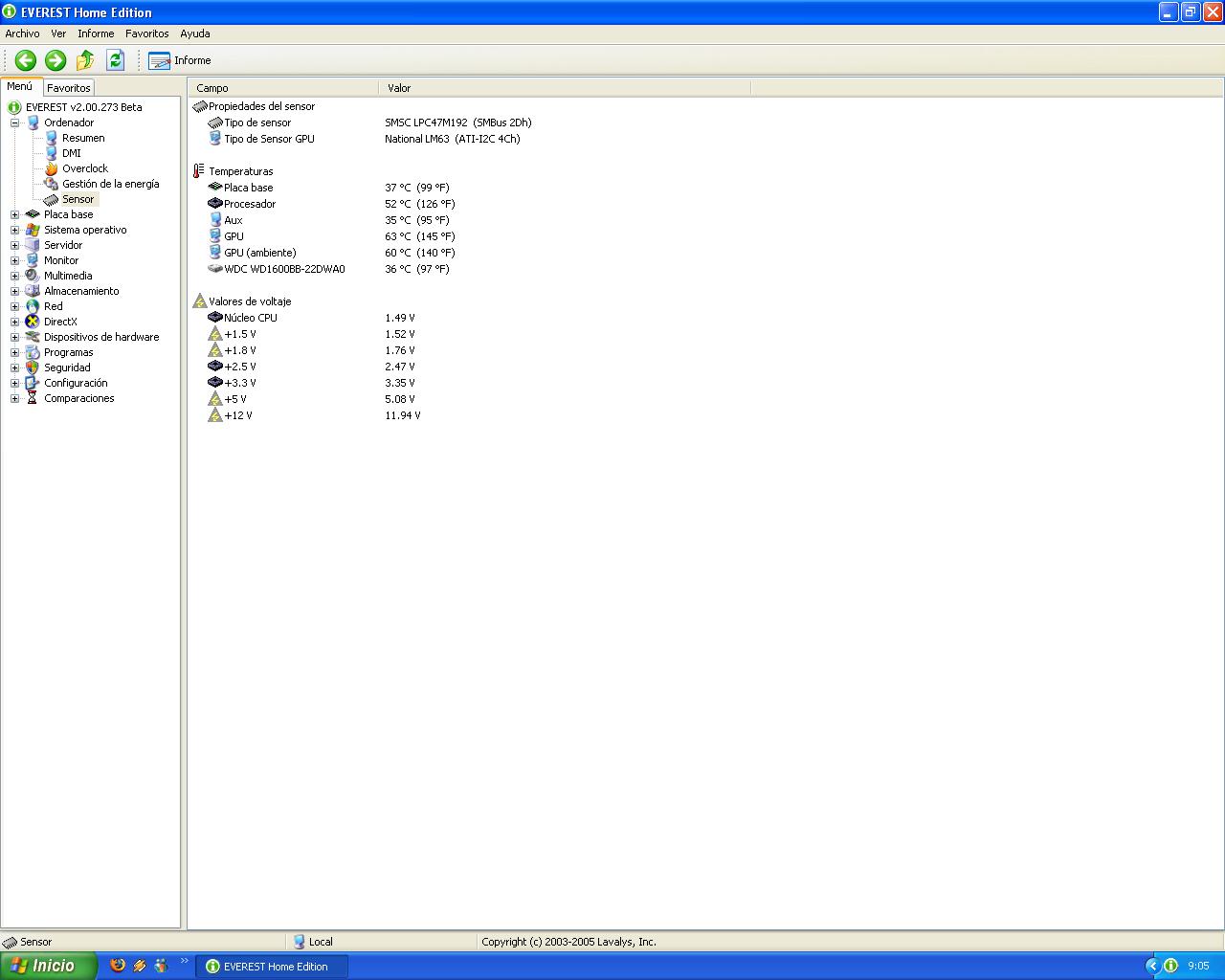Expand the Seguridad tree node

click(14, 367)
